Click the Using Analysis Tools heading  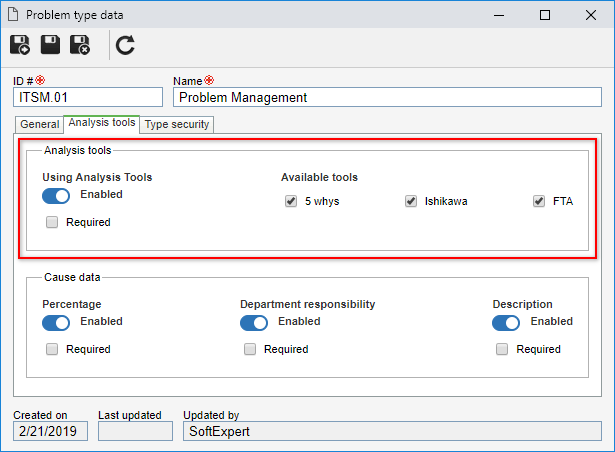pos(97,177)
